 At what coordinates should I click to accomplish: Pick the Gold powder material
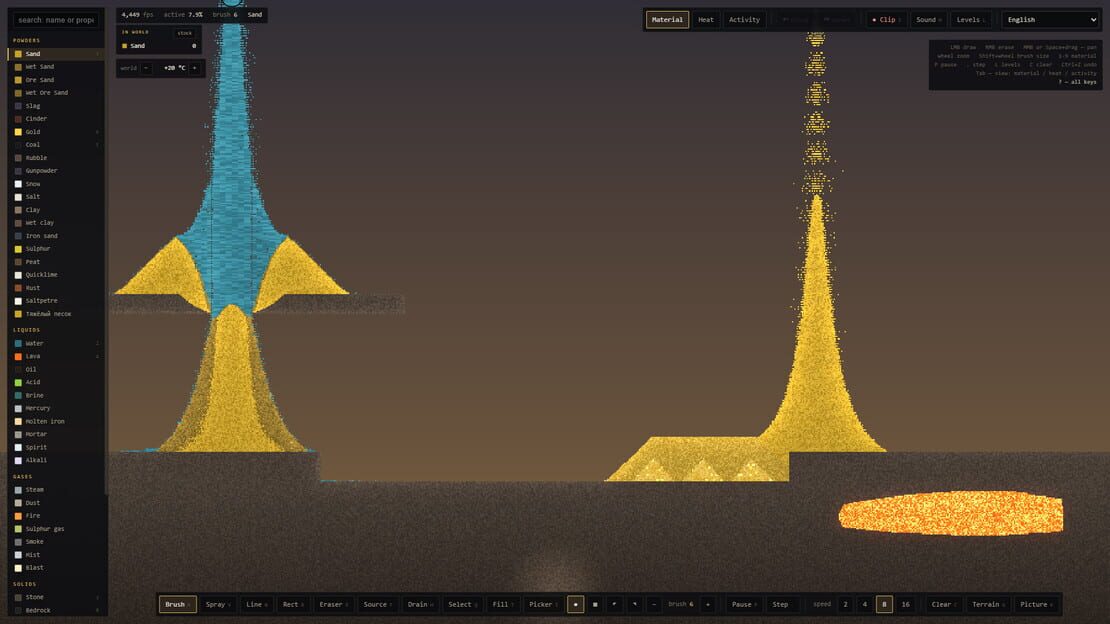(x=56, y=132)
